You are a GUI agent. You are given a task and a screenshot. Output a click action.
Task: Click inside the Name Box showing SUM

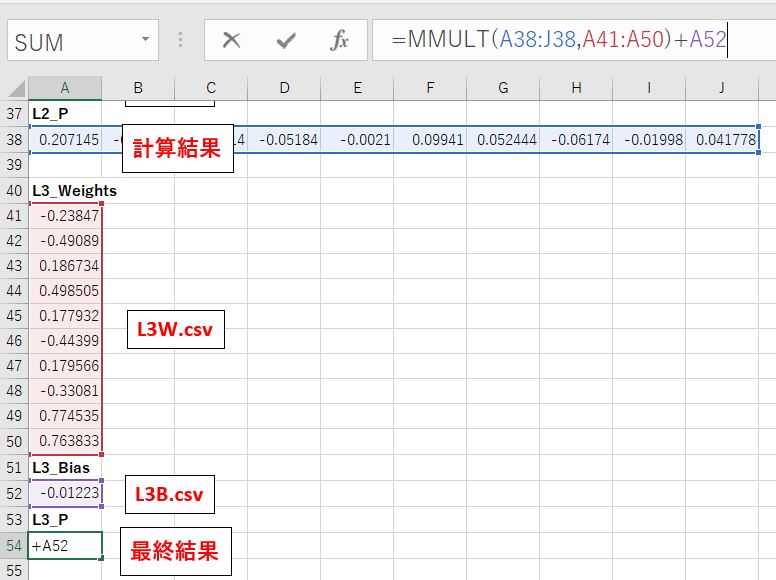click(70, 42)
